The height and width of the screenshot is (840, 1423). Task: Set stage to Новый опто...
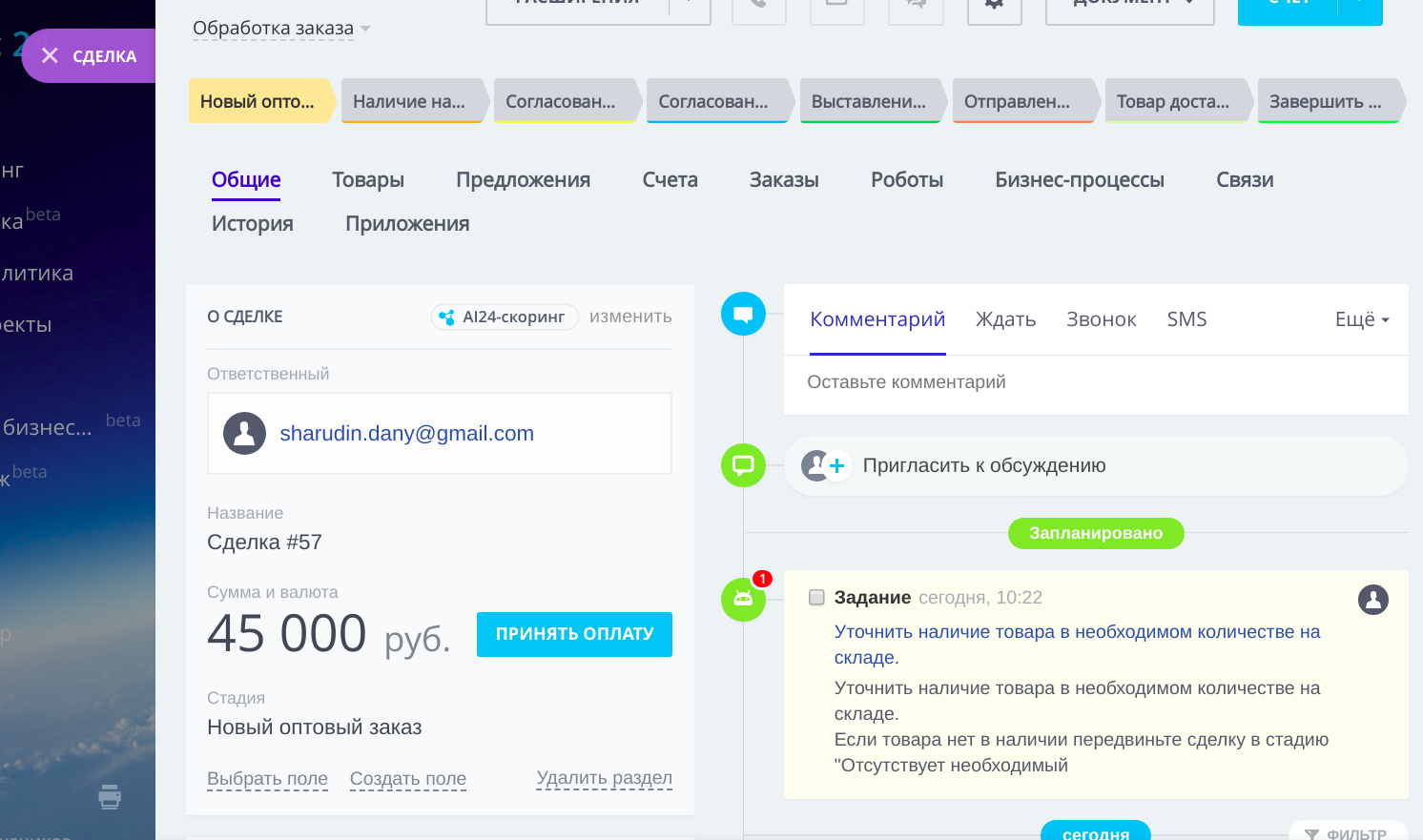coord(262,101)
